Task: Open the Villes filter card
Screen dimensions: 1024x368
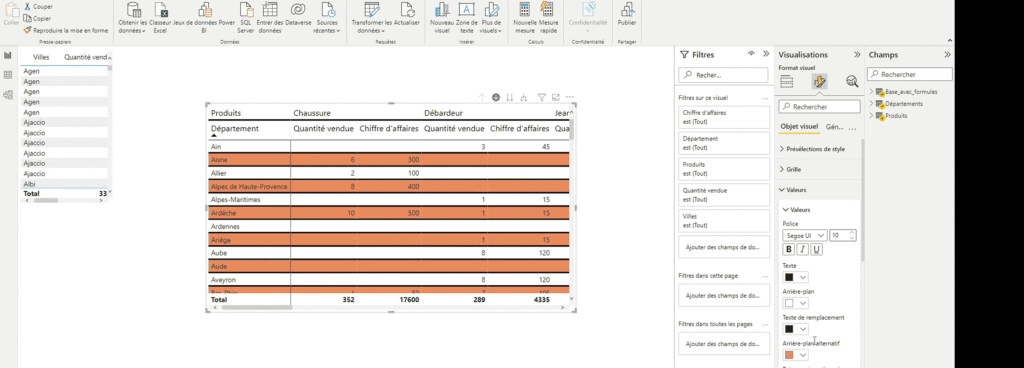Action: click(724, 221)
